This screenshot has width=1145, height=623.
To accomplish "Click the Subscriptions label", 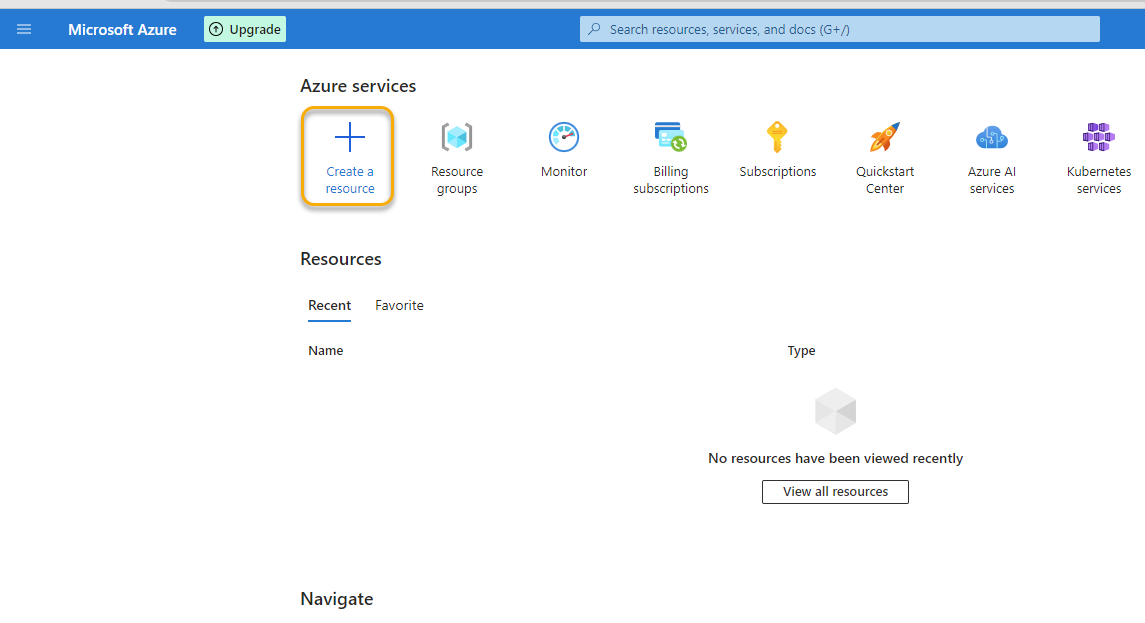I will point(778,172).
